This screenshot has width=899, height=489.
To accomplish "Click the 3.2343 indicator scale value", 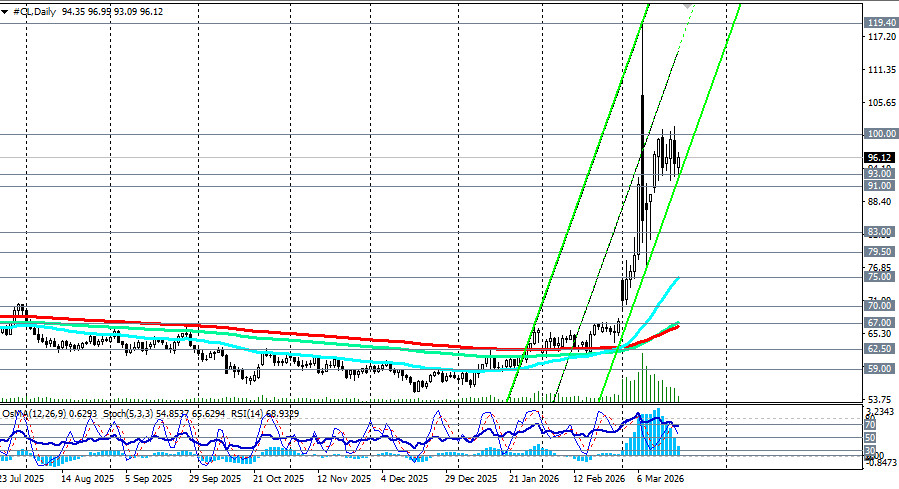I will pyautogui.click(x=880, y=412).
